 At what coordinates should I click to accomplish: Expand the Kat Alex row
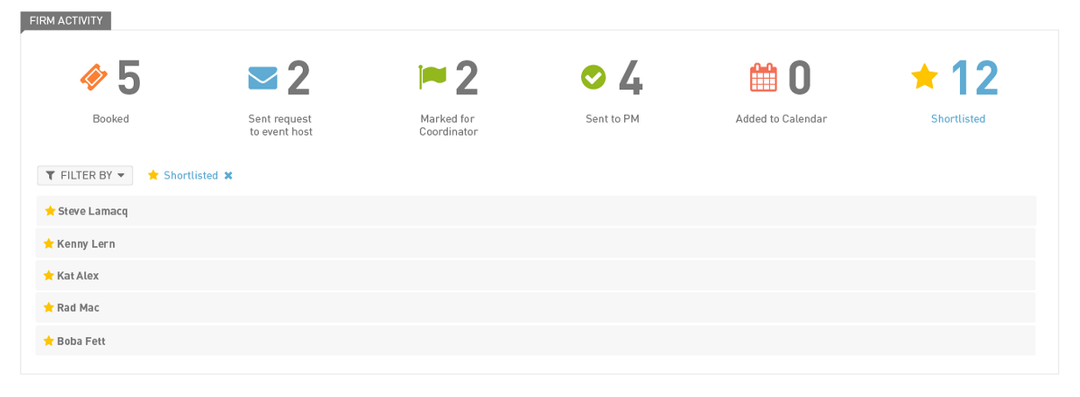[x=536, y=276]
